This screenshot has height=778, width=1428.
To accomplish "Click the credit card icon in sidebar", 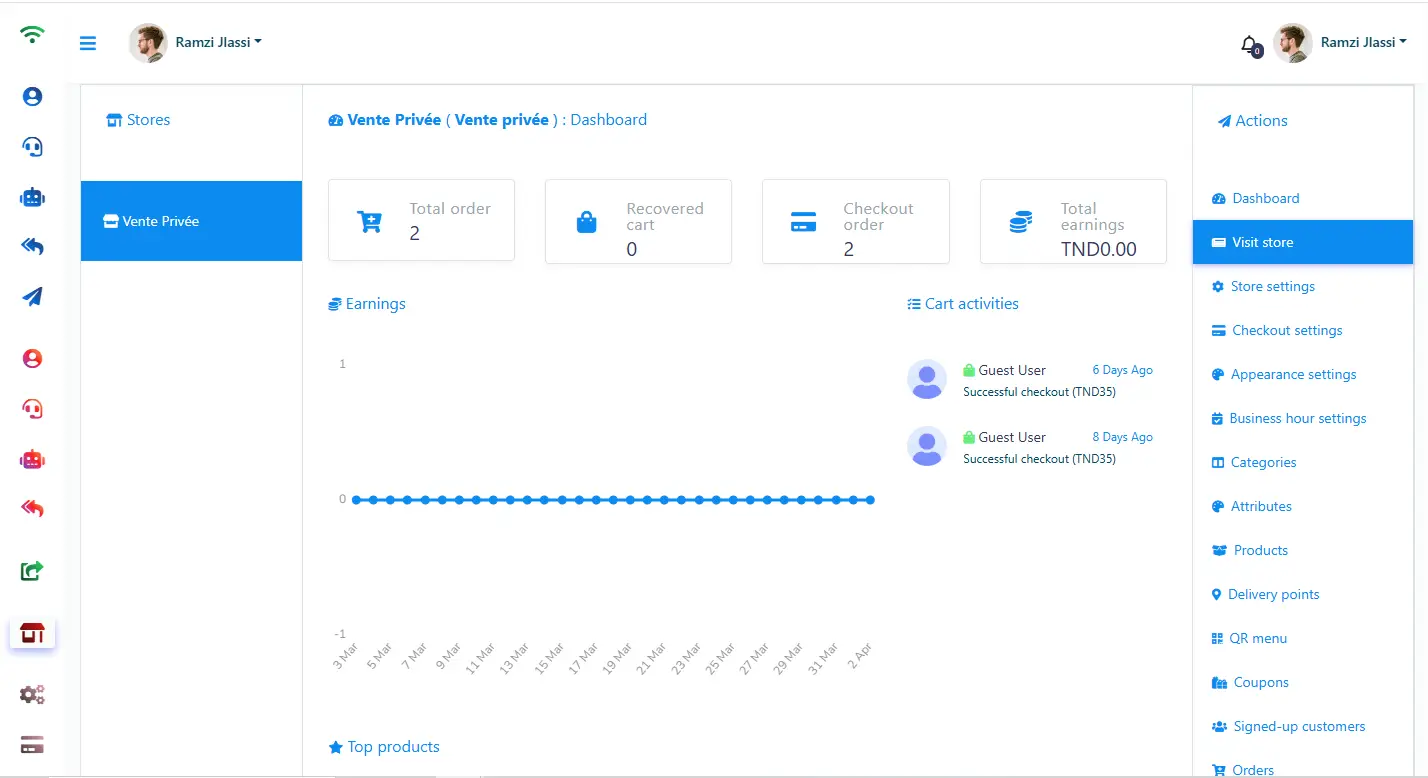I will [x=32, y=745].
